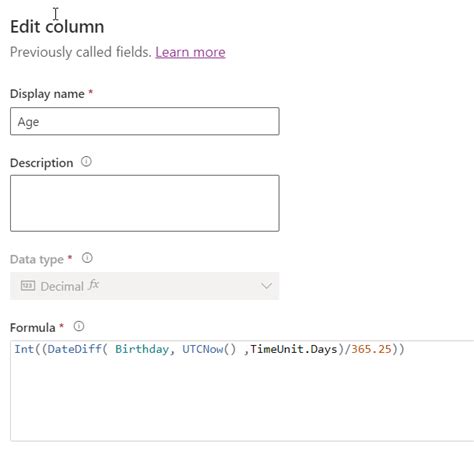The width and height of the screenshot is (474, 450).
Task: Click TimeUnit.Days in the formula
Action: point(294,349)
